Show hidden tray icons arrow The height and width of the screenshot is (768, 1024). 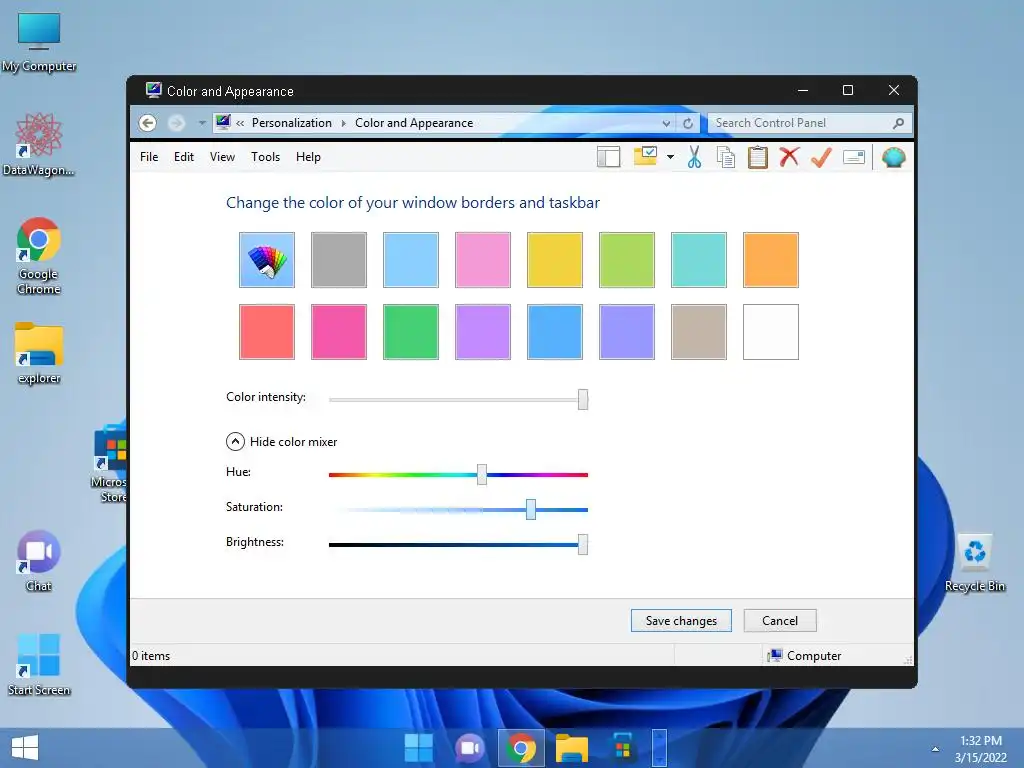[935, 749]
